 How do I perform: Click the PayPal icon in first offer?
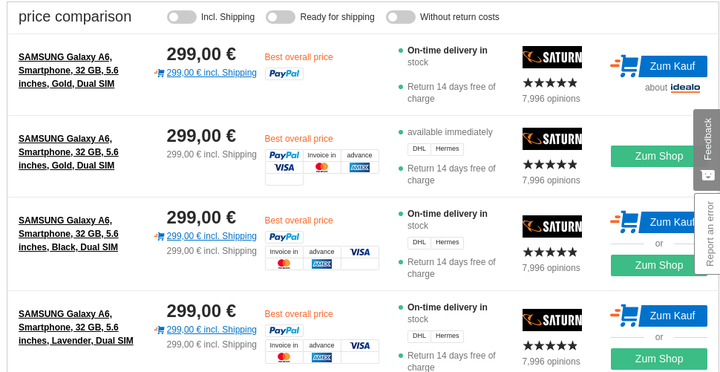coord(284,73)
